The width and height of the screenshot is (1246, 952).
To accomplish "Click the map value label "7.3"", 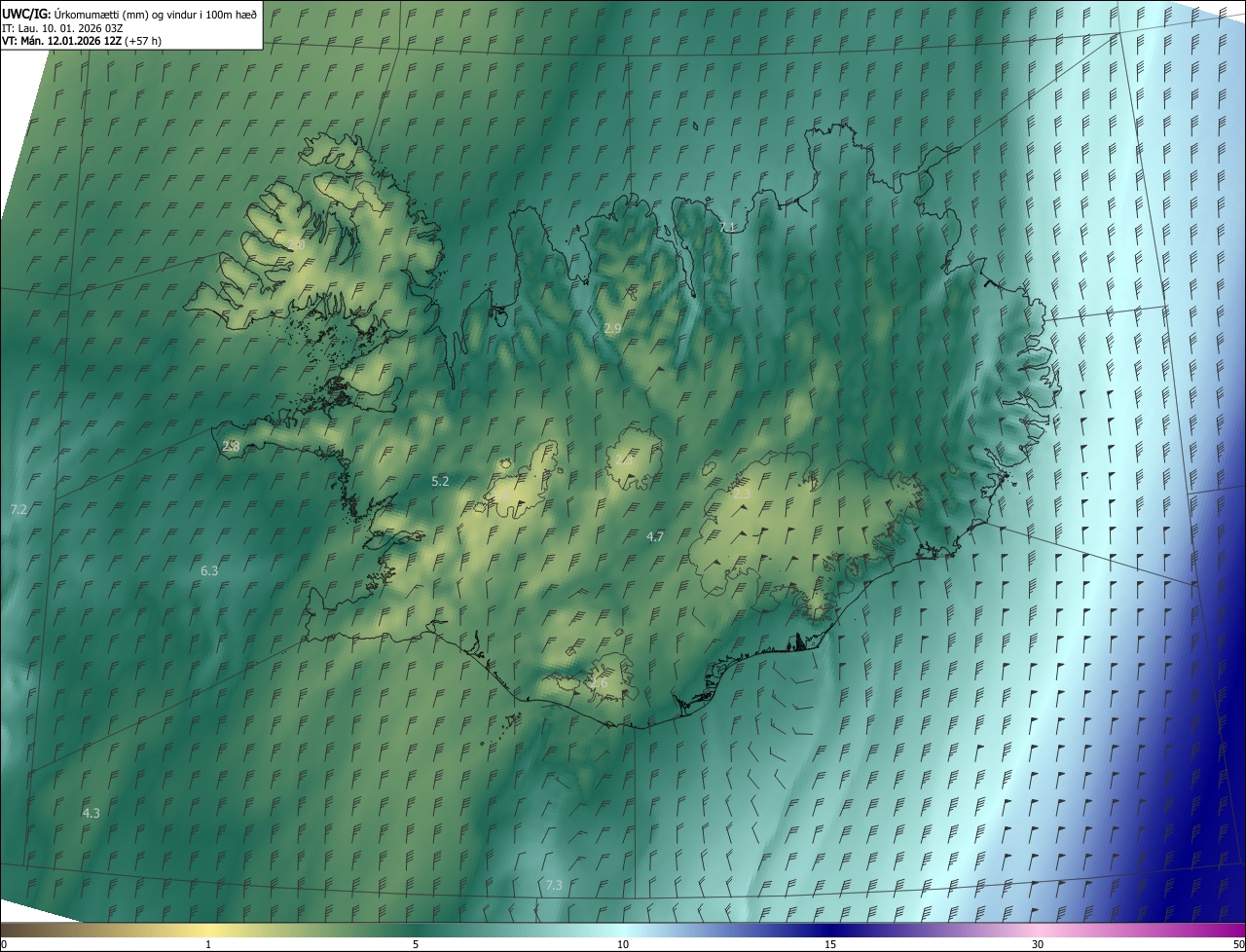I will [x=554, y=885].
